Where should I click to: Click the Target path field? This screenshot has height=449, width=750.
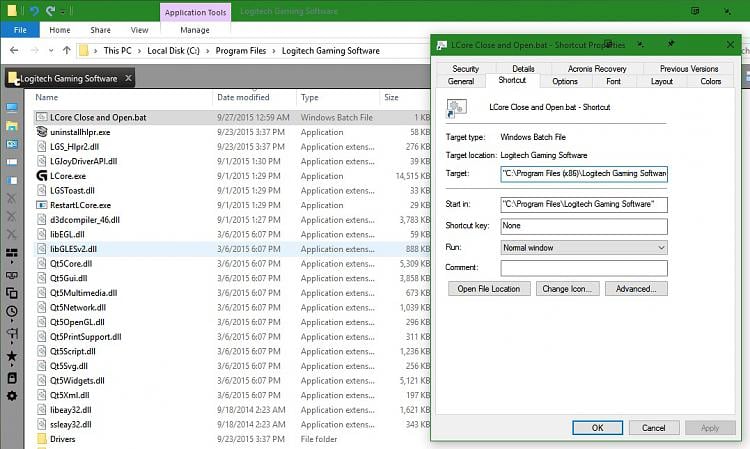tap(584, 174)
